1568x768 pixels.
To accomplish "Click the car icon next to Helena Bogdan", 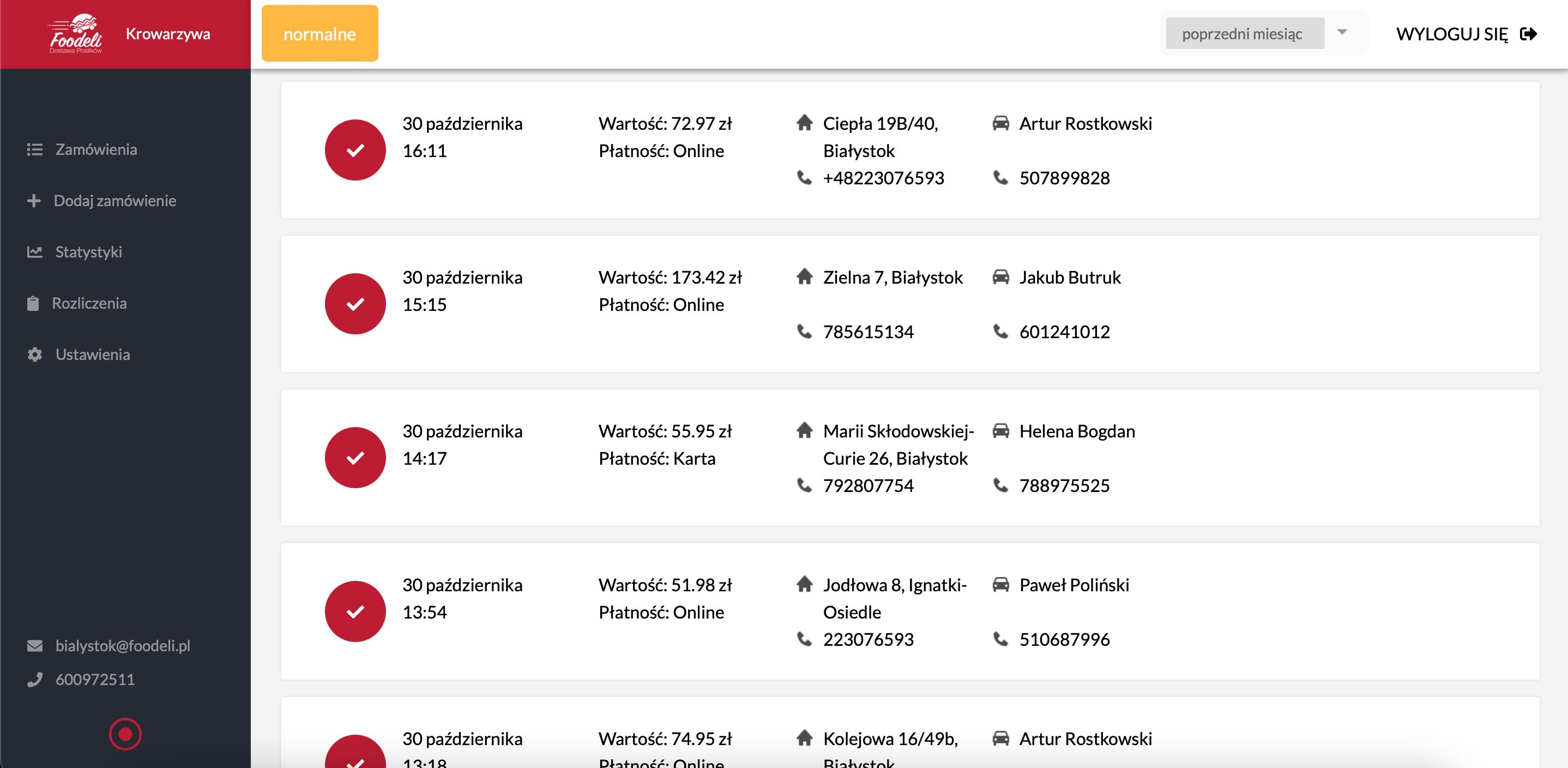I will (1000, 431).
